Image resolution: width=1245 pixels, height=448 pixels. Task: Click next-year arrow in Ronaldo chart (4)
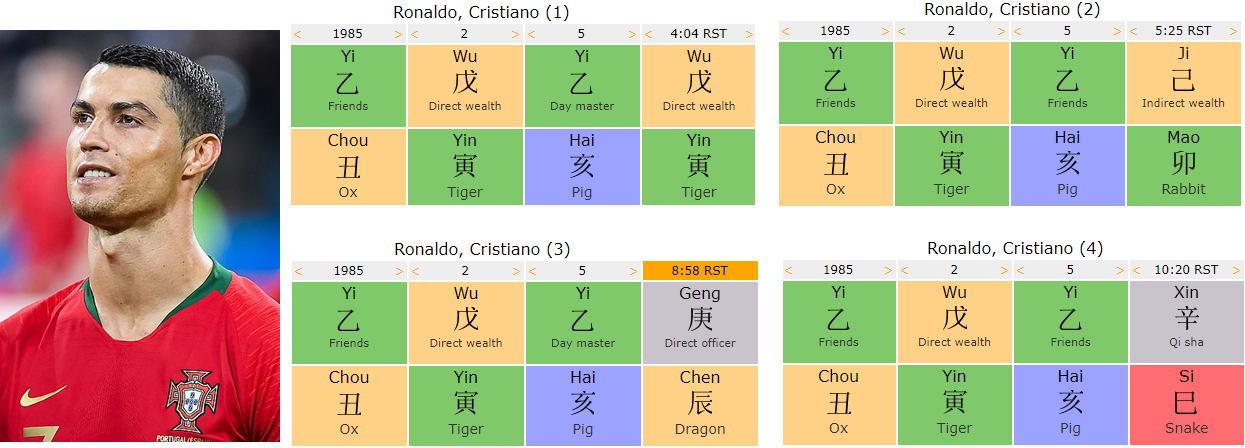coord(890,270)
